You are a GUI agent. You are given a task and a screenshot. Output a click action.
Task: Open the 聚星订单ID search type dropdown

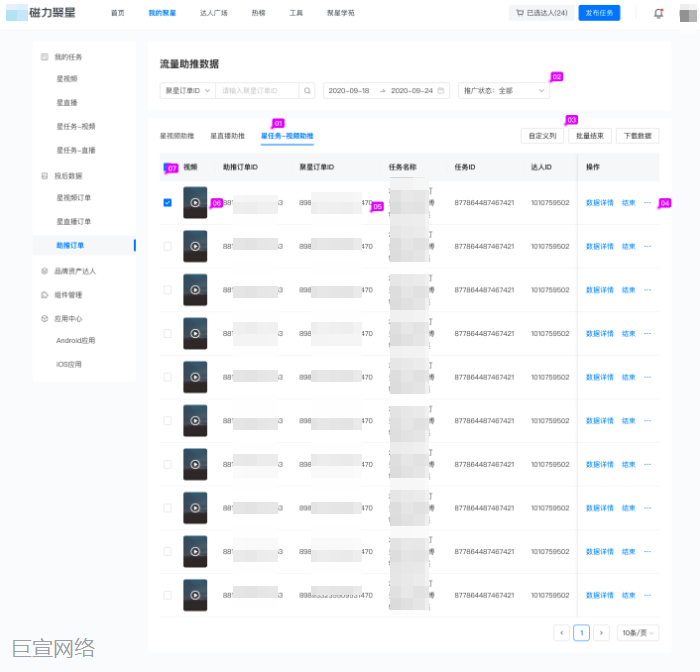[188, 91]
